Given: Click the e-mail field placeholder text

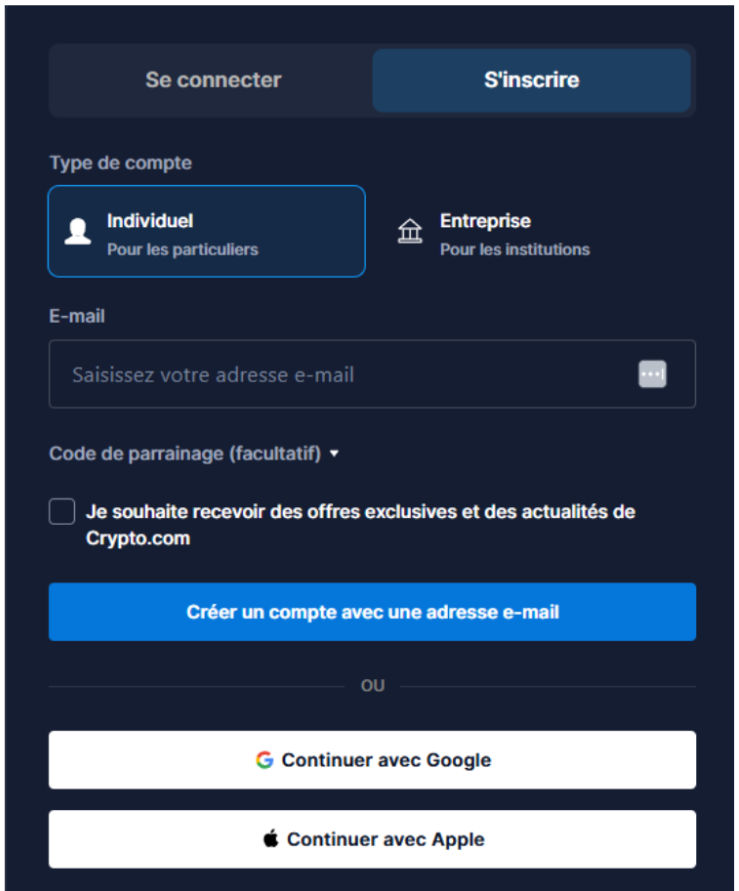Looking at the screenshot, I should click(212, 374).
